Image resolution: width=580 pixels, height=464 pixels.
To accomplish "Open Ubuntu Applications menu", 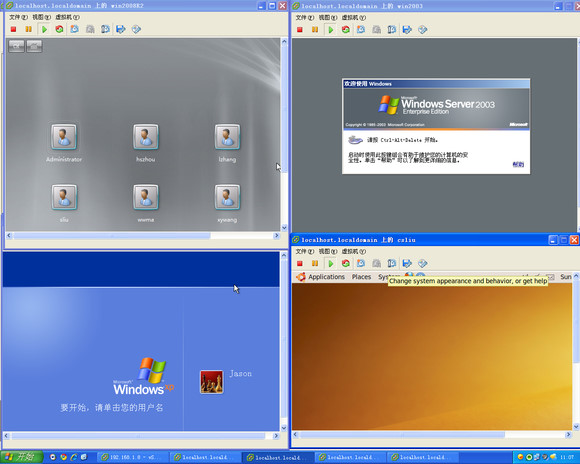I will tap(326, 277).
